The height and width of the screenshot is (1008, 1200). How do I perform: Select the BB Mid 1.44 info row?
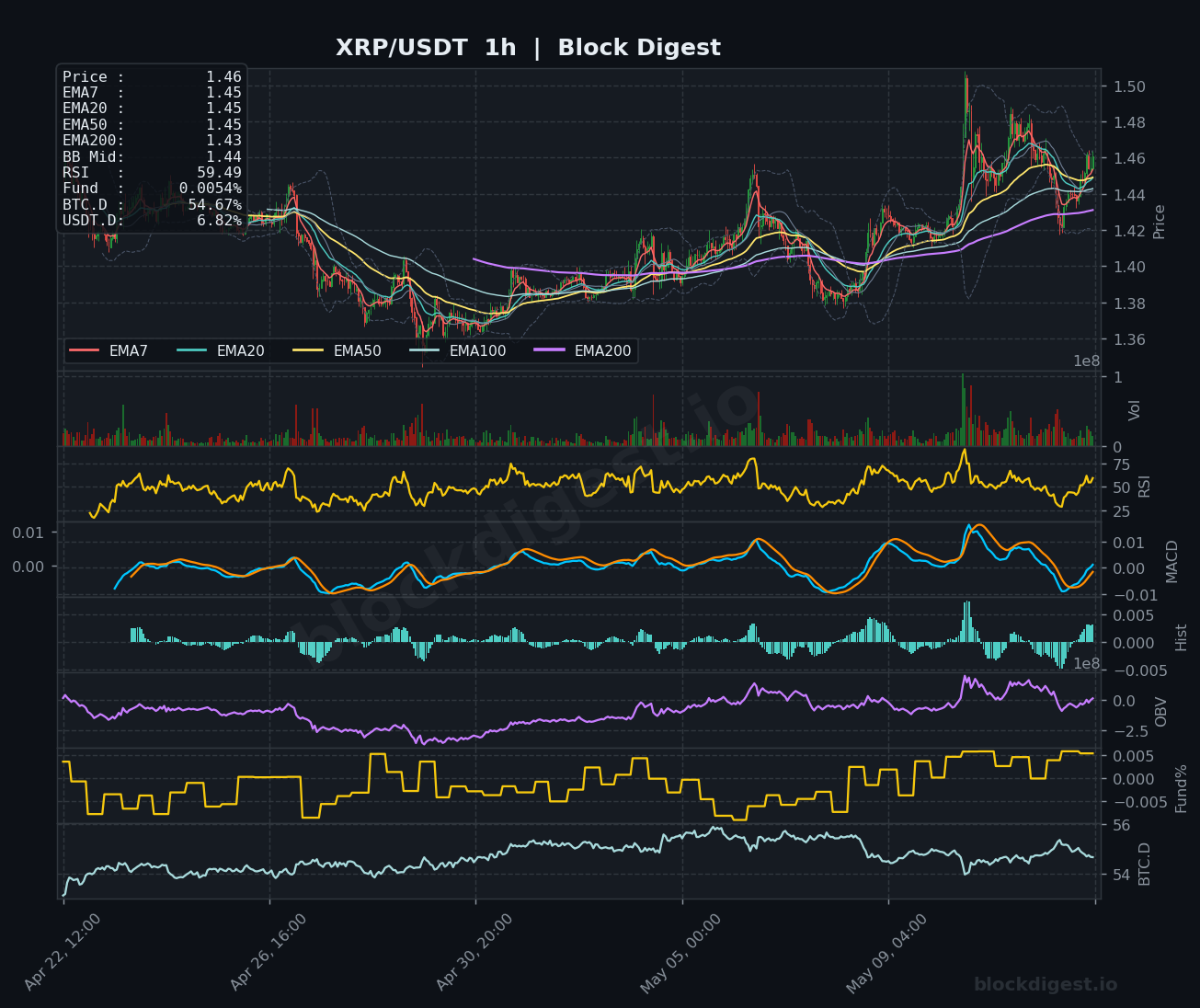152,157
